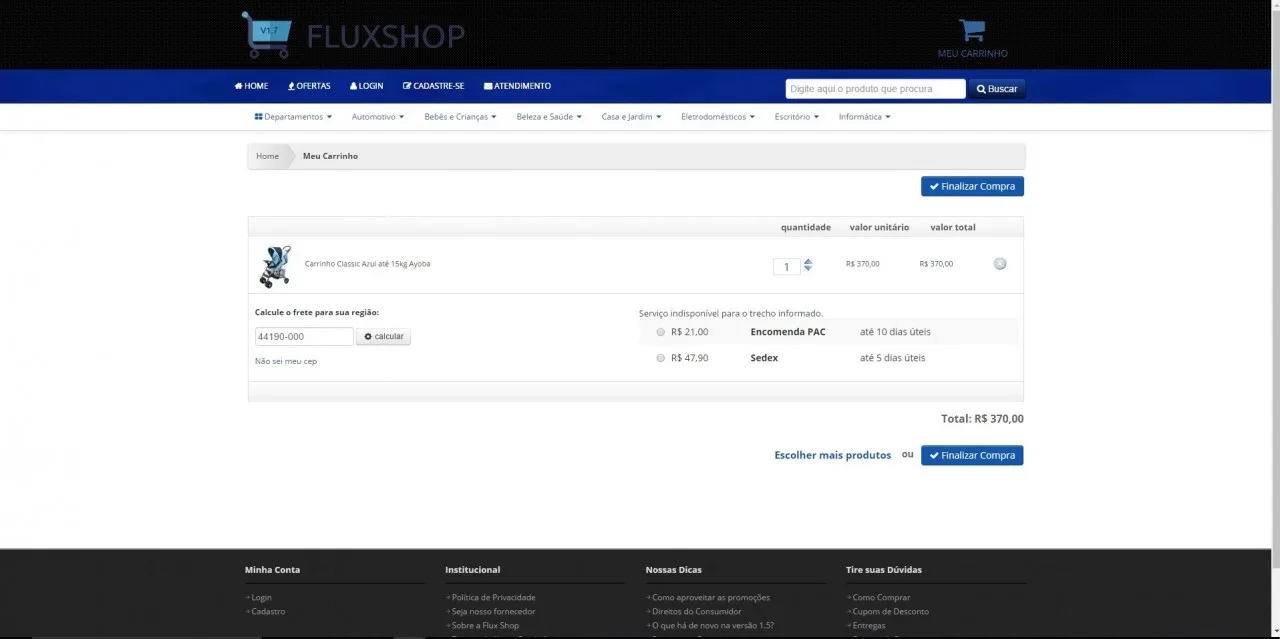Expand Beleza e Saúde menu
Image resolution: width=1280 pixels, height=639 pixels.
[549, 117]
